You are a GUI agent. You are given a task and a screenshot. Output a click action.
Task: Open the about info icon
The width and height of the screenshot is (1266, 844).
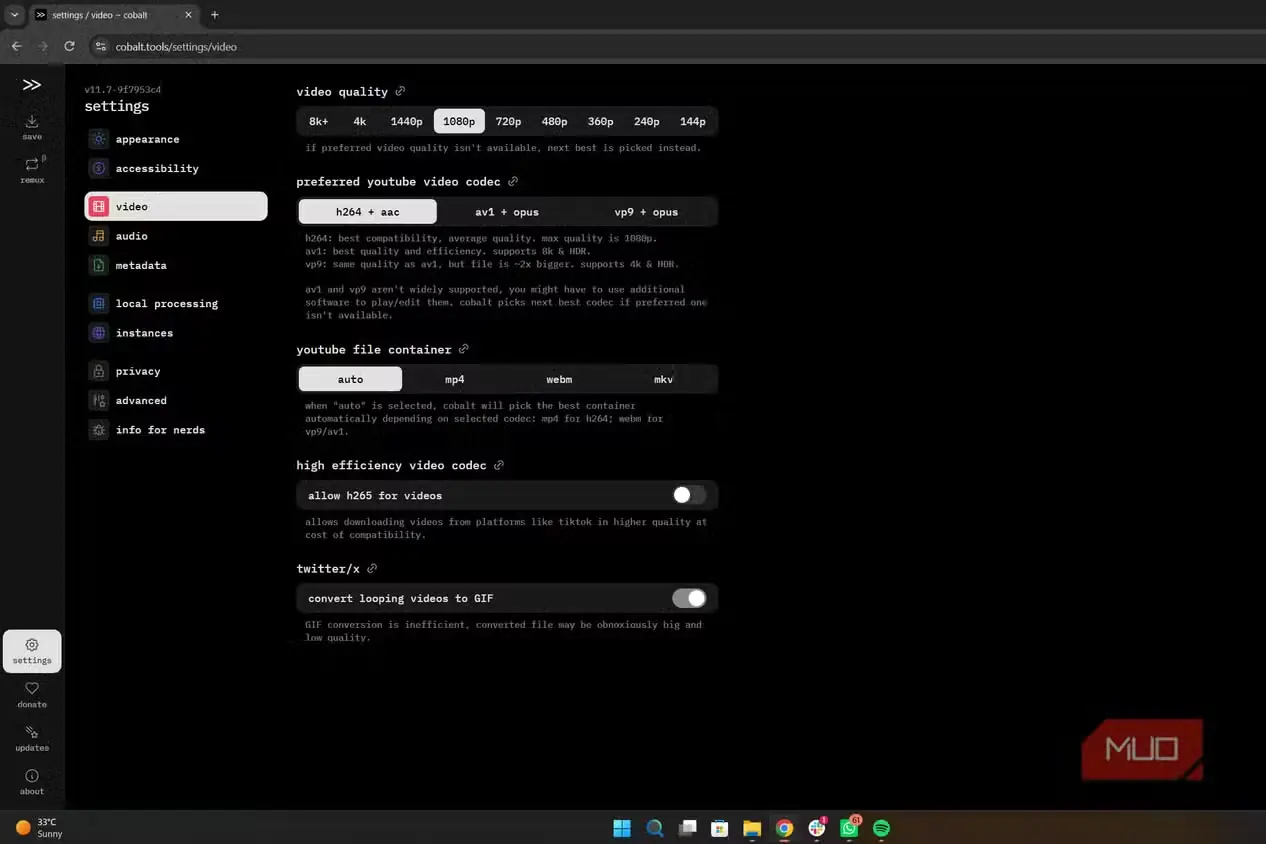(x=32, y=775)
